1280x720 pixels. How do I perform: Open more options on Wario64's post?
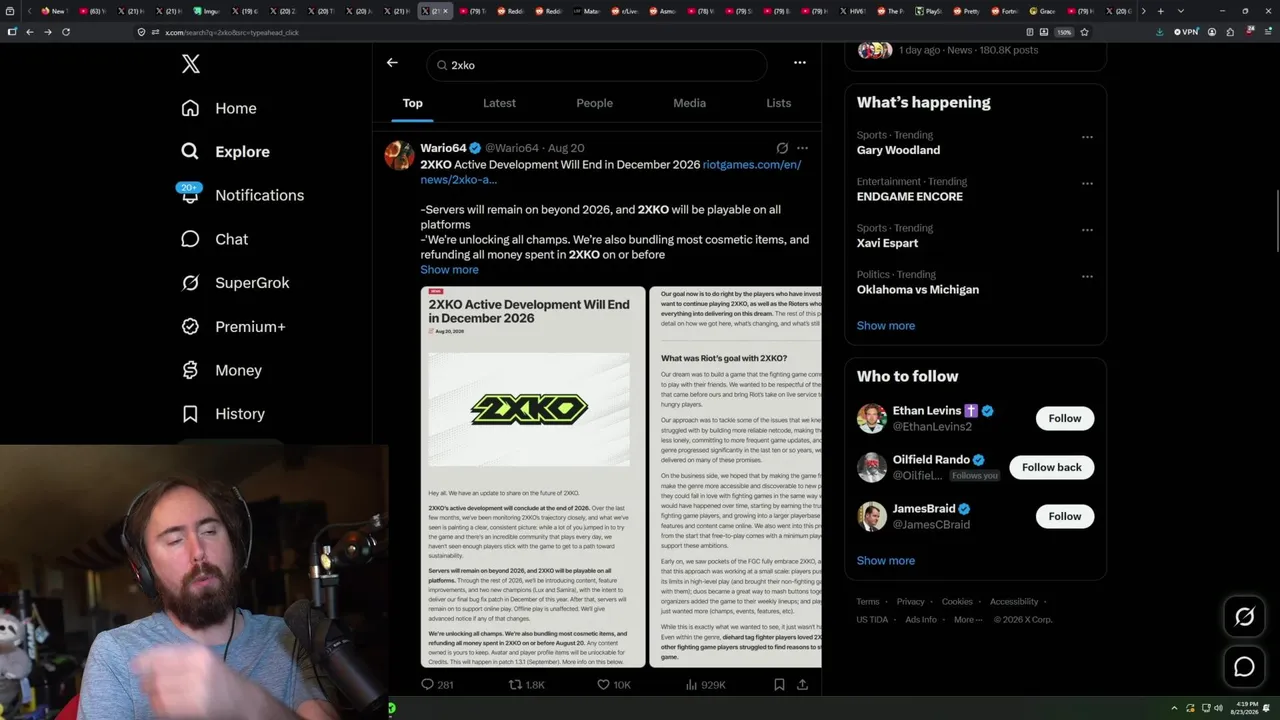tap(802, 148)
